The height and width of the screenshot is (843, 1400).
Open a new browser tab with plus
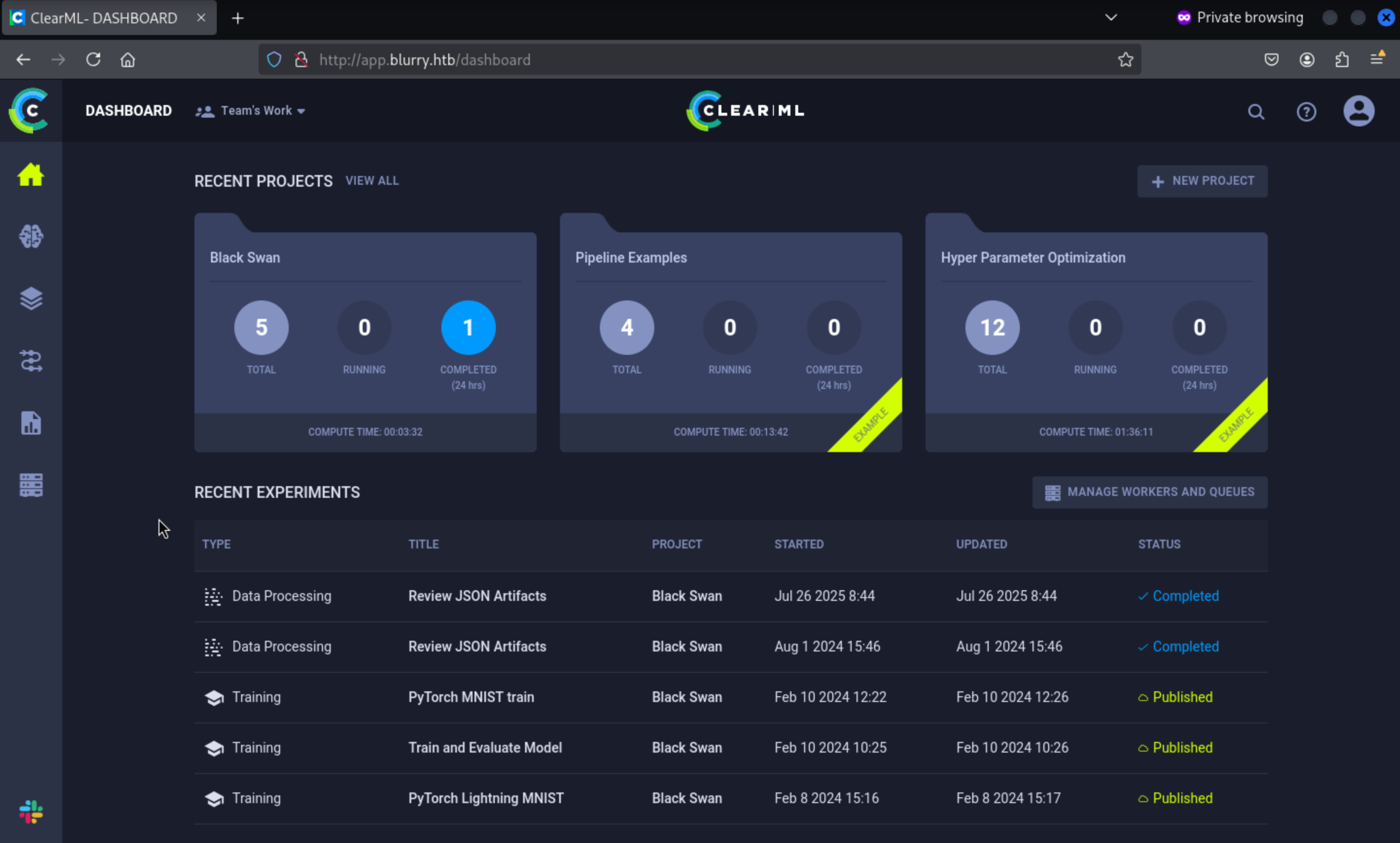pos(238,18)
